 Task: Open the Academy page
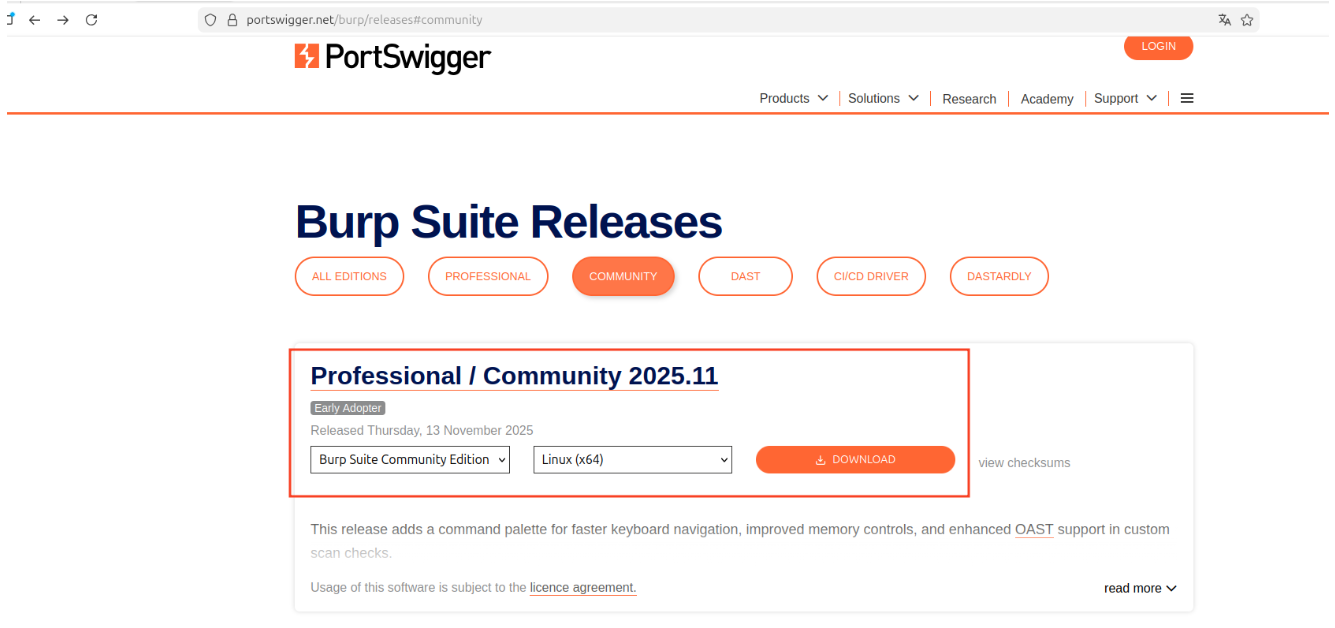click(x=1047, y=99)
